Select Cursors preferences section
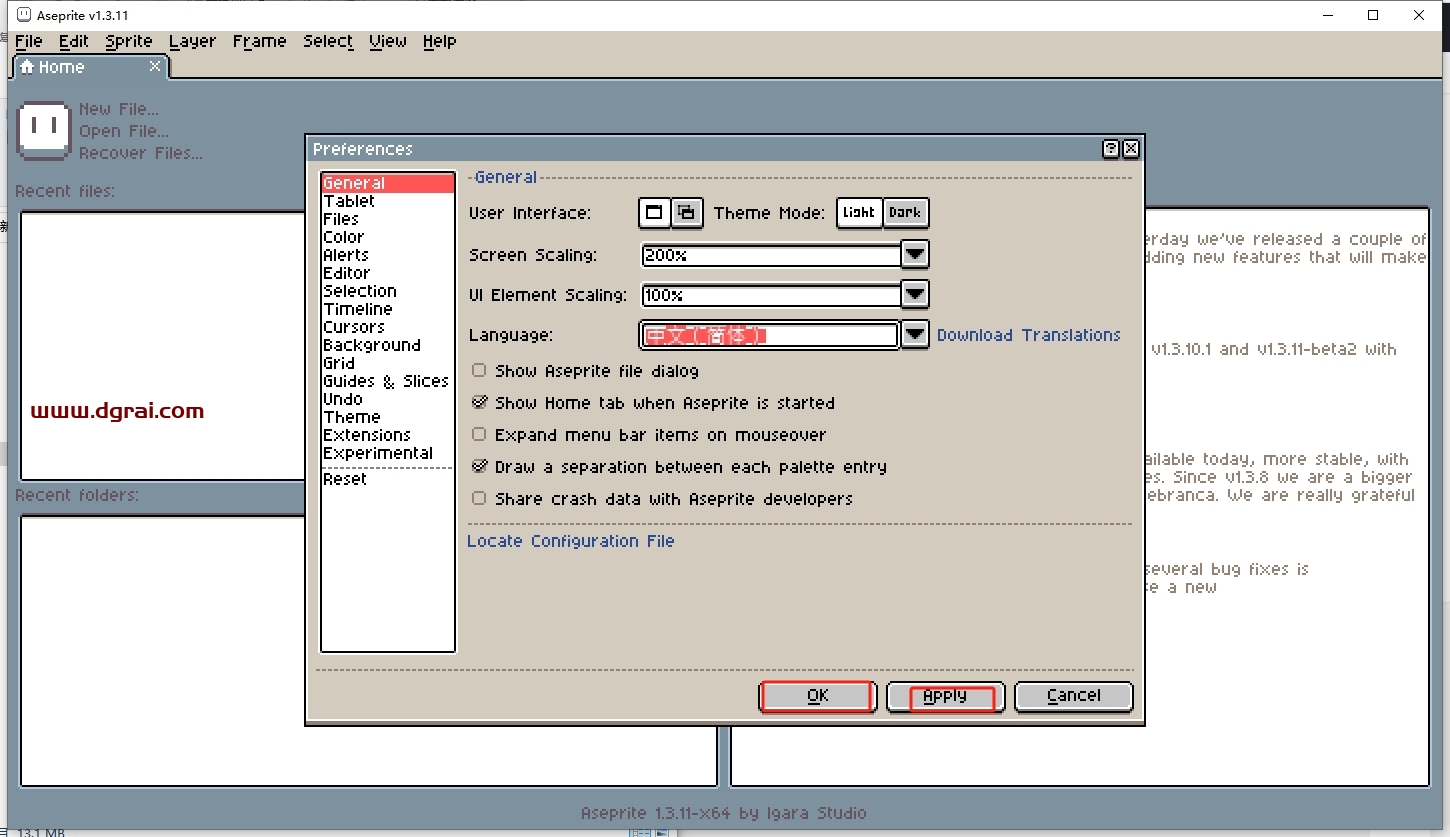 (x=387, y=327)
